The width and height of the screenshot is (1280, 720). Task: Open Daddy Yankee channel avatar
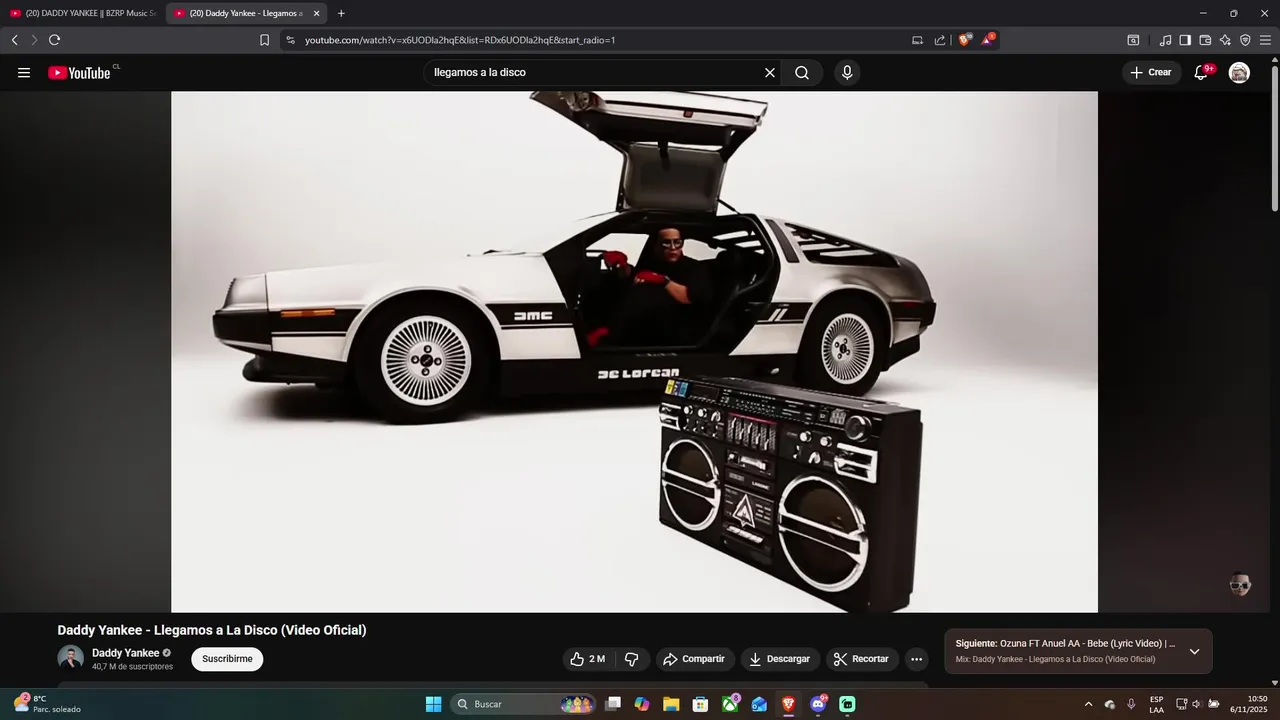tap(70, 658)
